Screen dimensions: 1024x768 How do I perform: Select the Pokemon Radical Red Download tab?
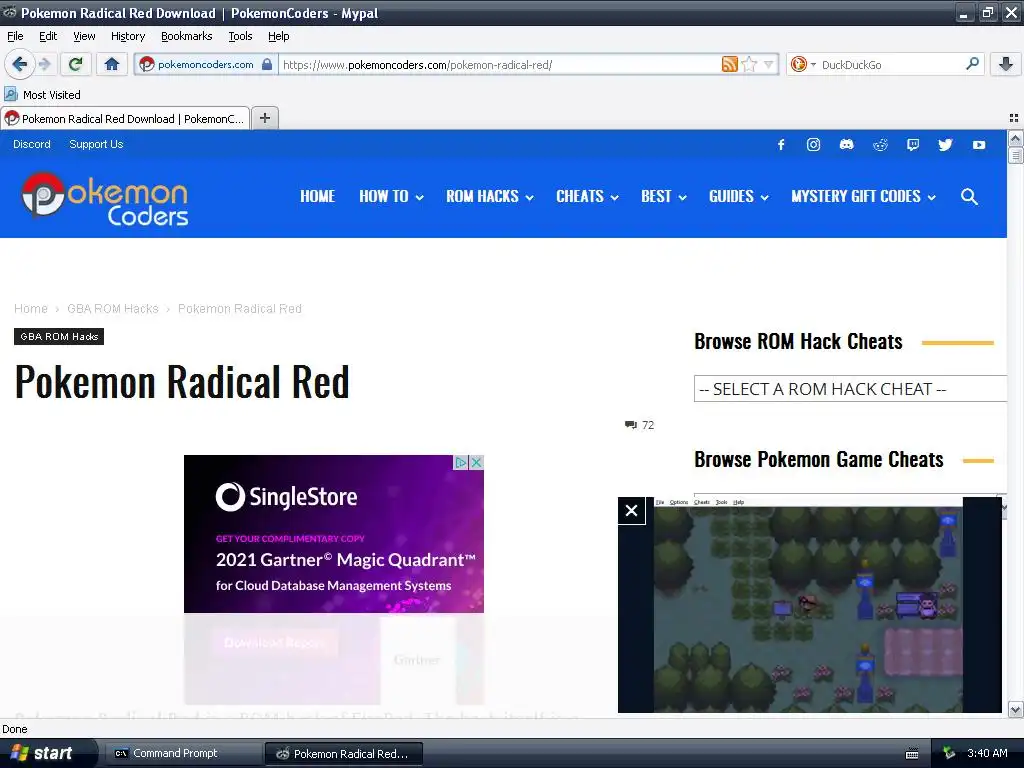[125, 118]
